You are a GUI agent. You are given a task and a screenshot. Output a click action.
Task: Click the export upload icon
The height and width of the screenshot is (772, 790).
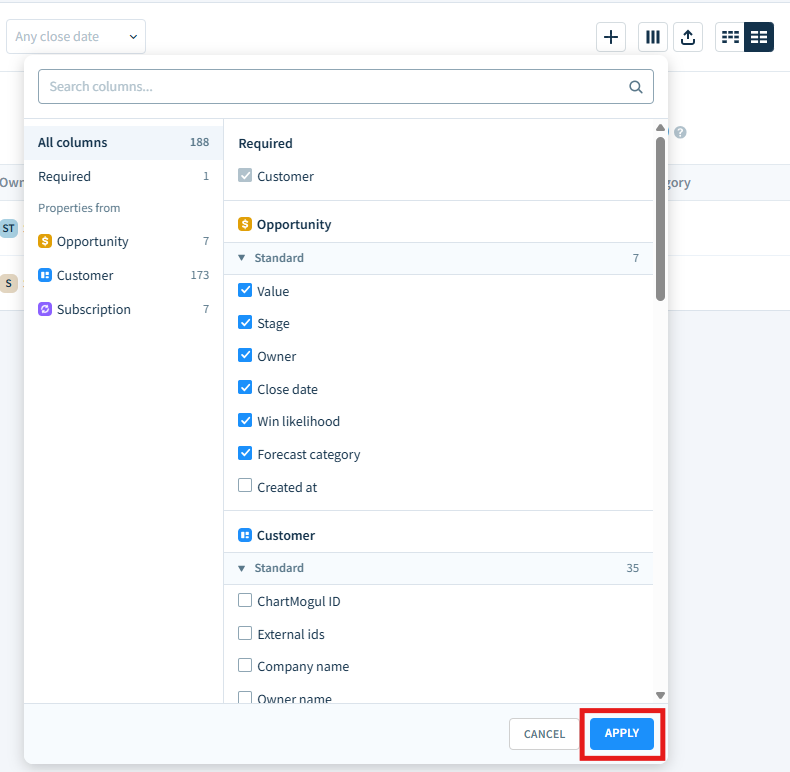click(688, 37)
